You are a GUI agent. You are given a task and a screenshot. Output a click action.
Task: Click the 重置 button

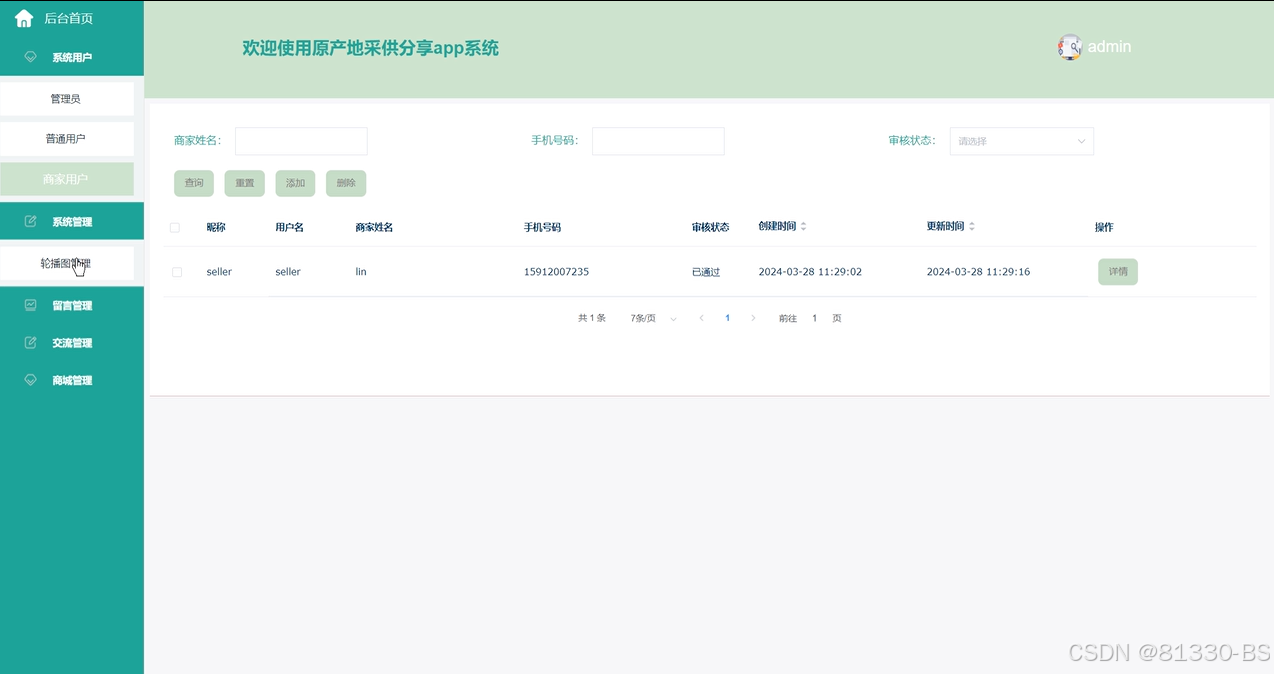pos(245,183)
